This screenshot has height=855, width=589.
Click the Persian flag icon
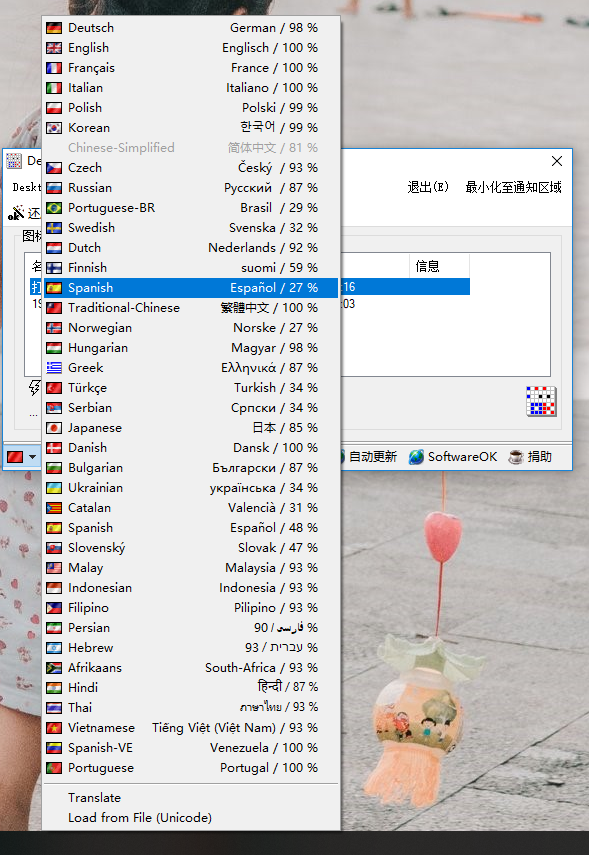pos(54,628)
